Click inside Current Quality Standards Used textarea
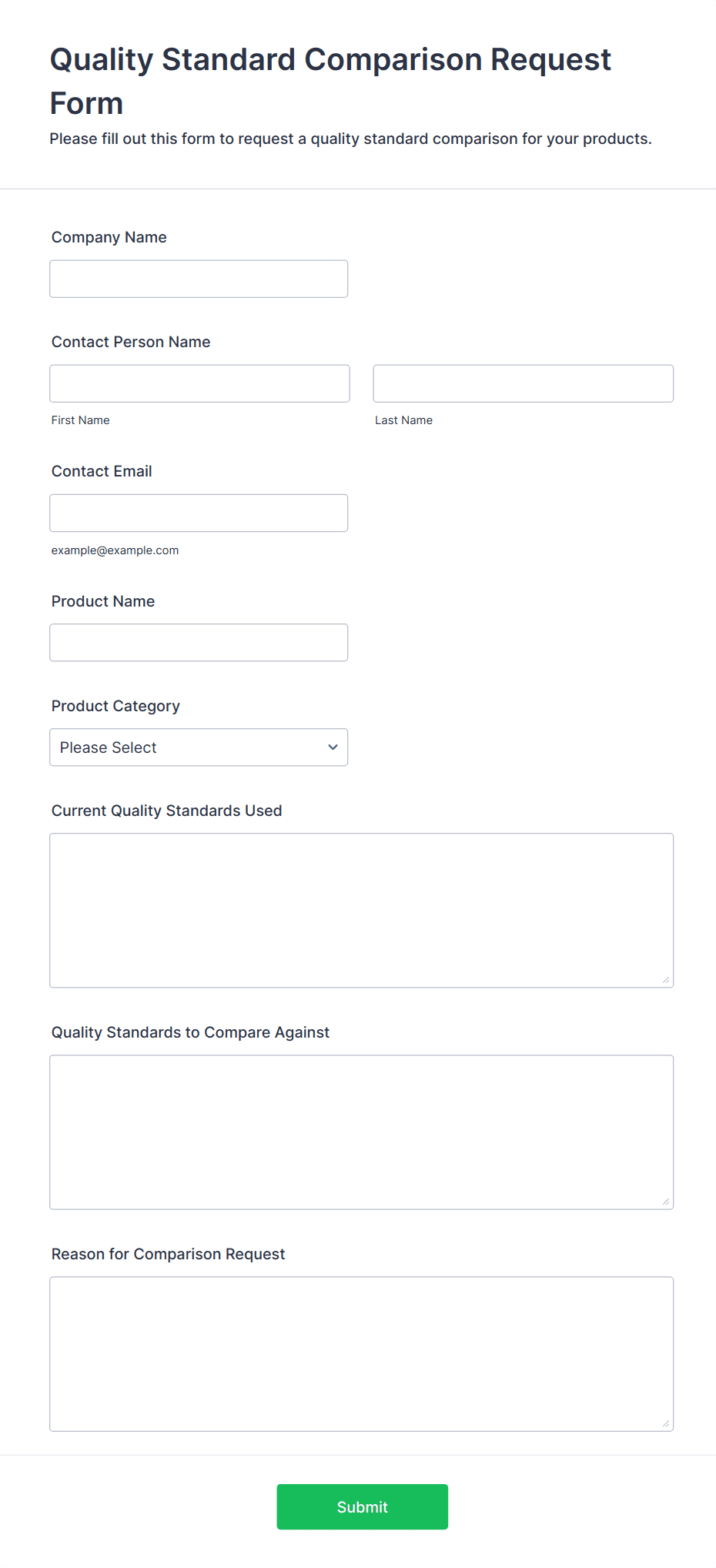 click(361, 910)
